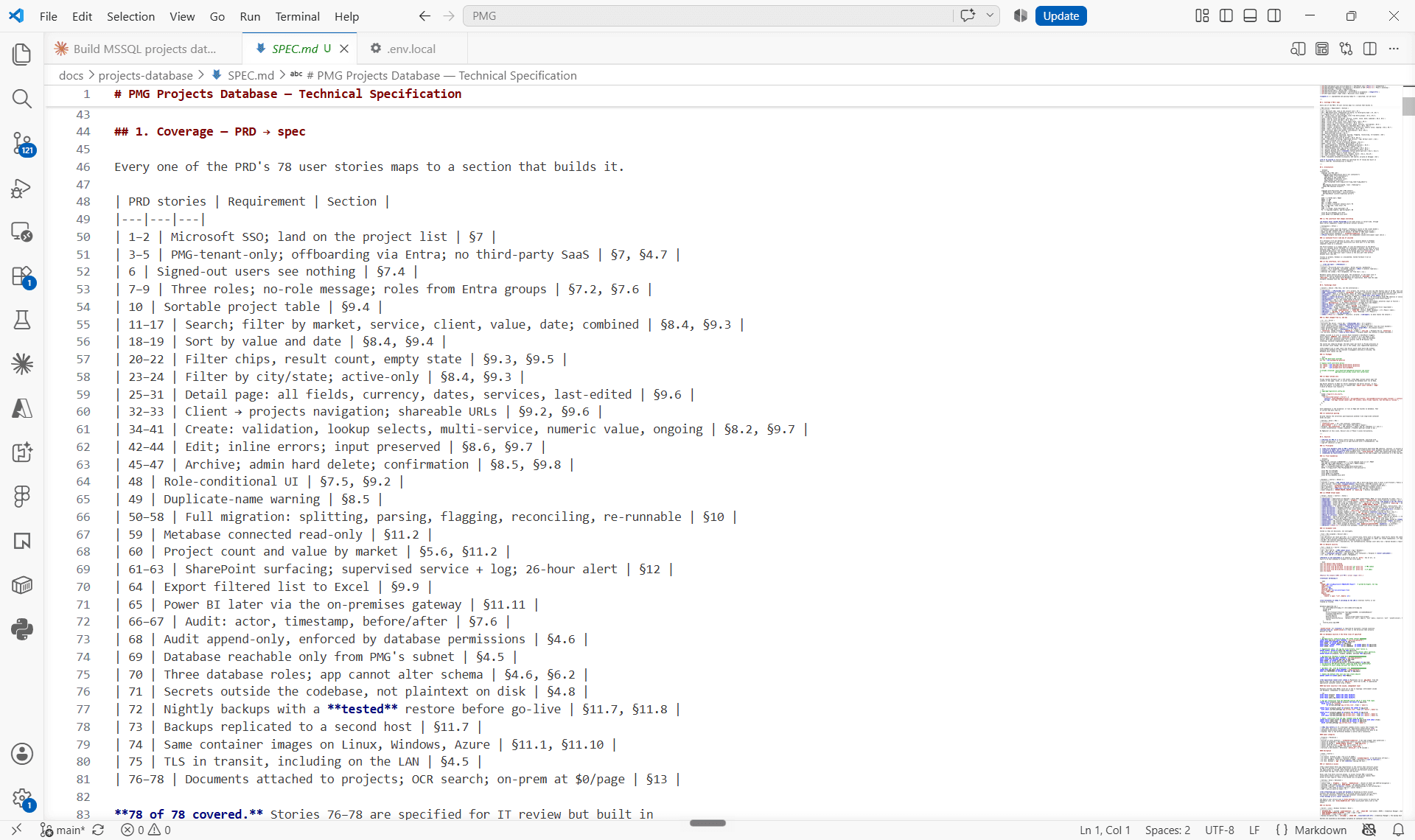Open the Remote Explorer view
Image resolution: width=1415 pixels, height=840 pixels.
(x=22, y=231)
